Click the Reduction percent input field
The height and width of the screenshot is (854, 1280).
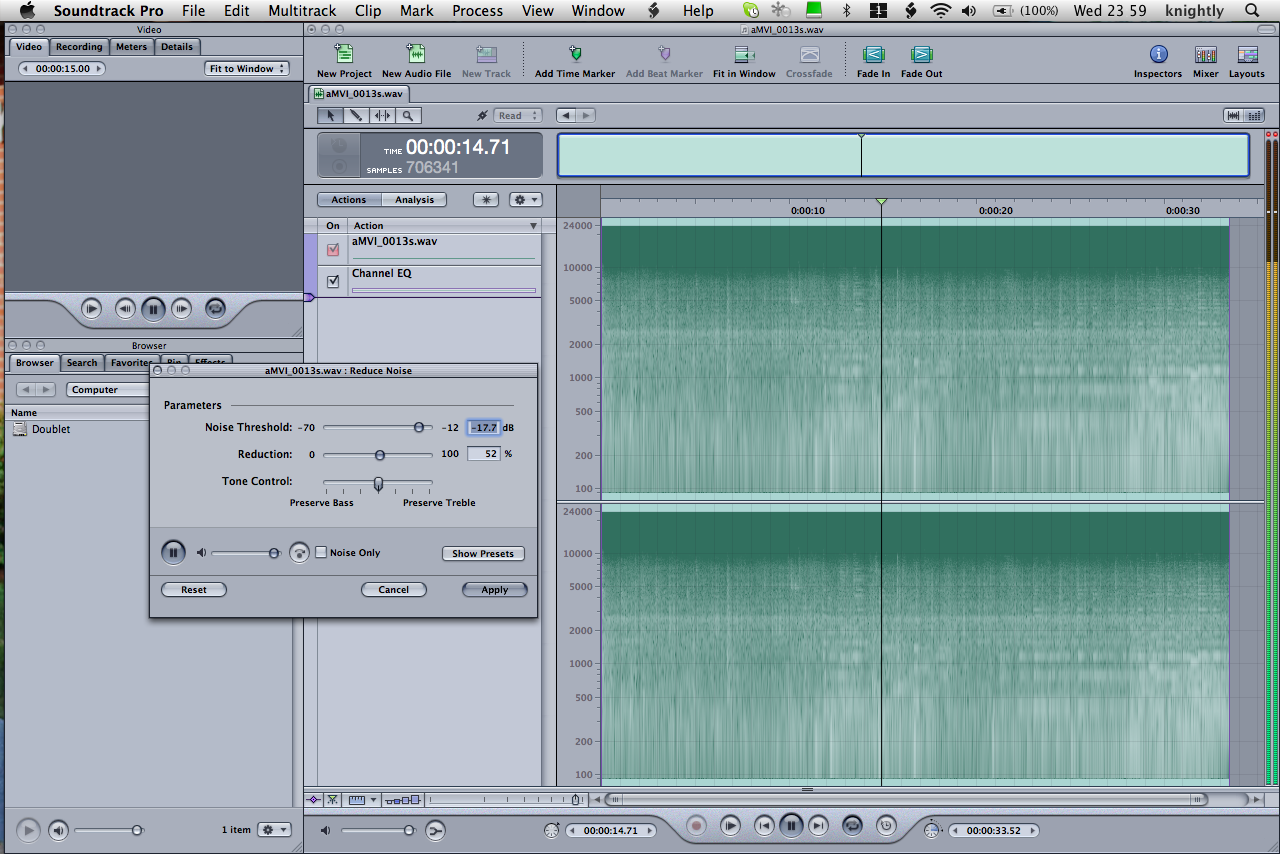(x=484, y=454)
